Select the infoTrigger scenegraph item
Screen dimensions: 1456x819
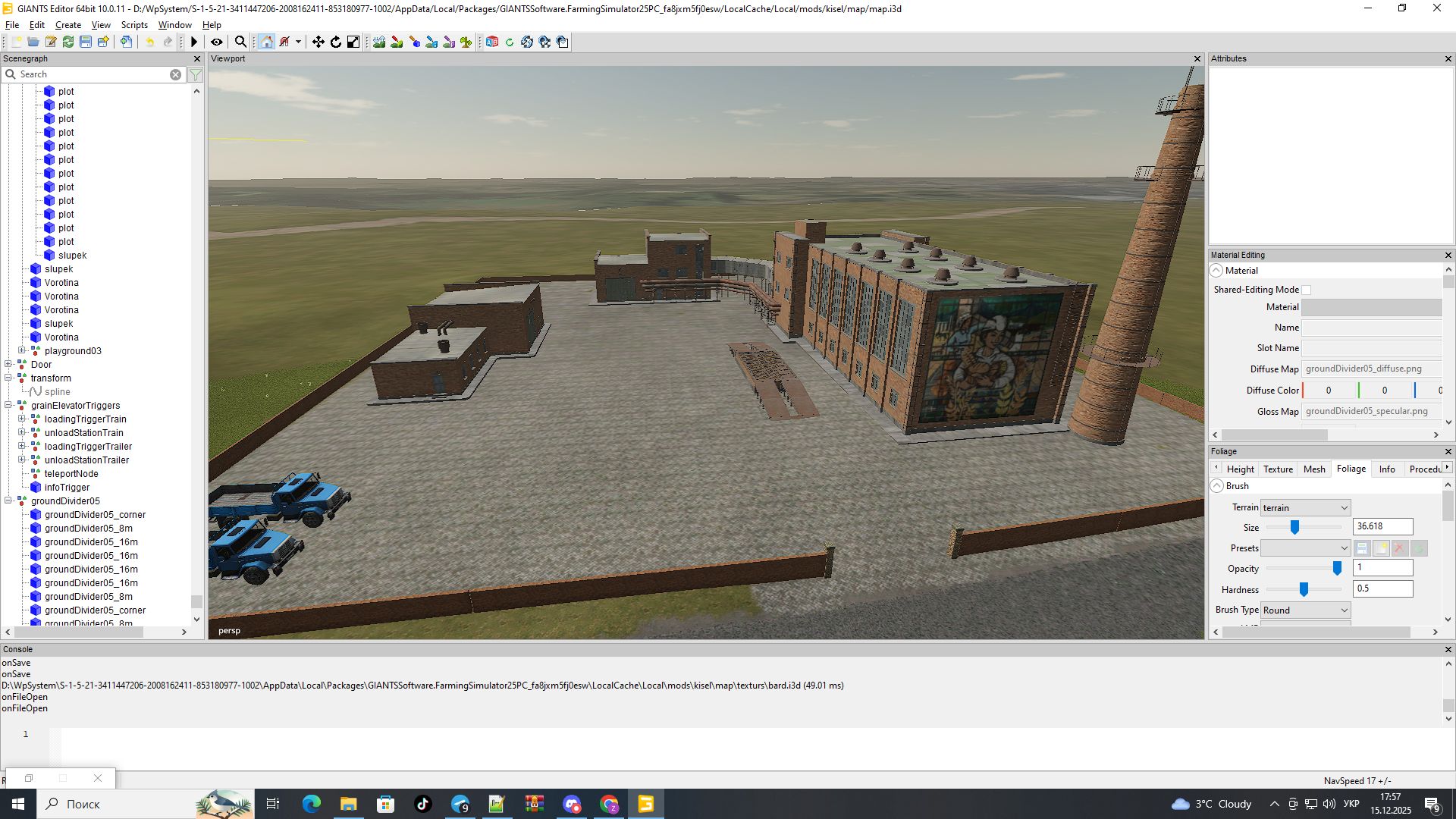pyautogui.click(x=67, y=488)
